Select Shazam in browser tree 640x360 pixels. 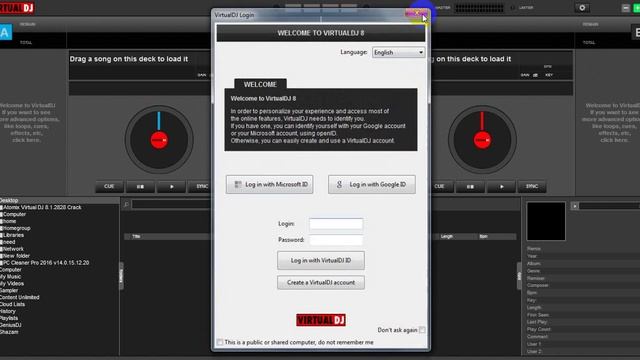click(9, 332)
